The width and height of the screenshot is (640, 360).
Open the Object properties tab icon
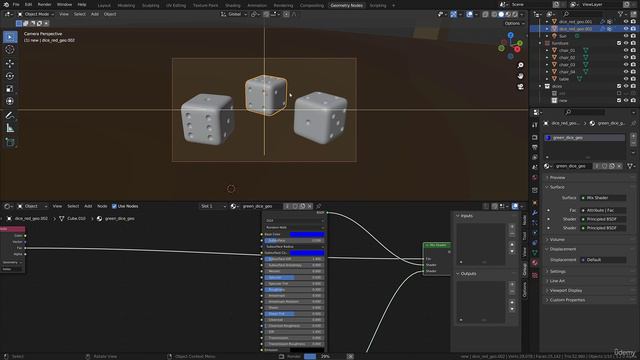click(535, 203)
